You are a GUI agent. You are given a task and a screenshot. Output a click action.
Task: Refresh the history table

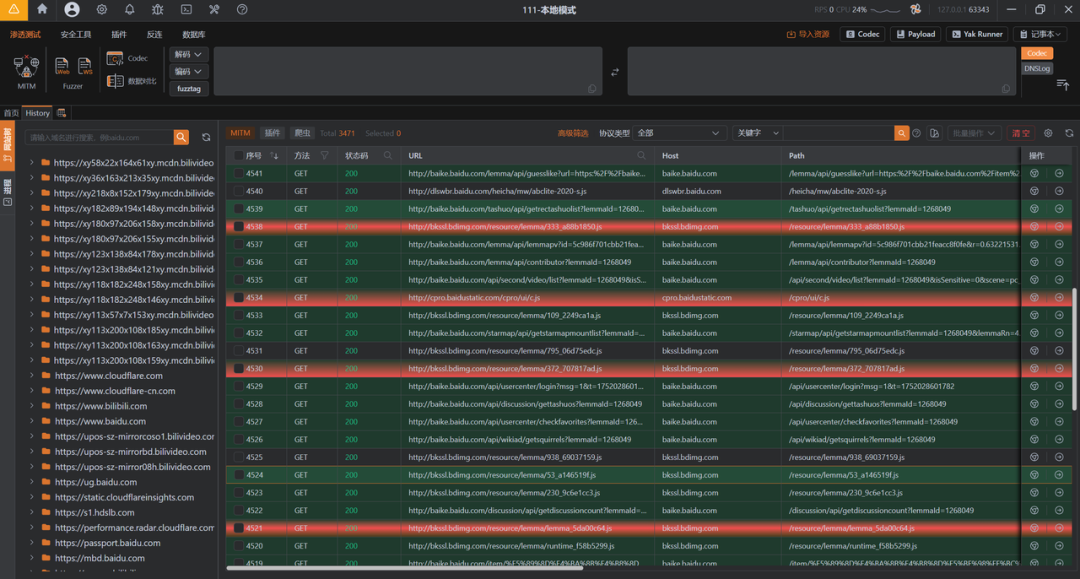click(1069, 133)
